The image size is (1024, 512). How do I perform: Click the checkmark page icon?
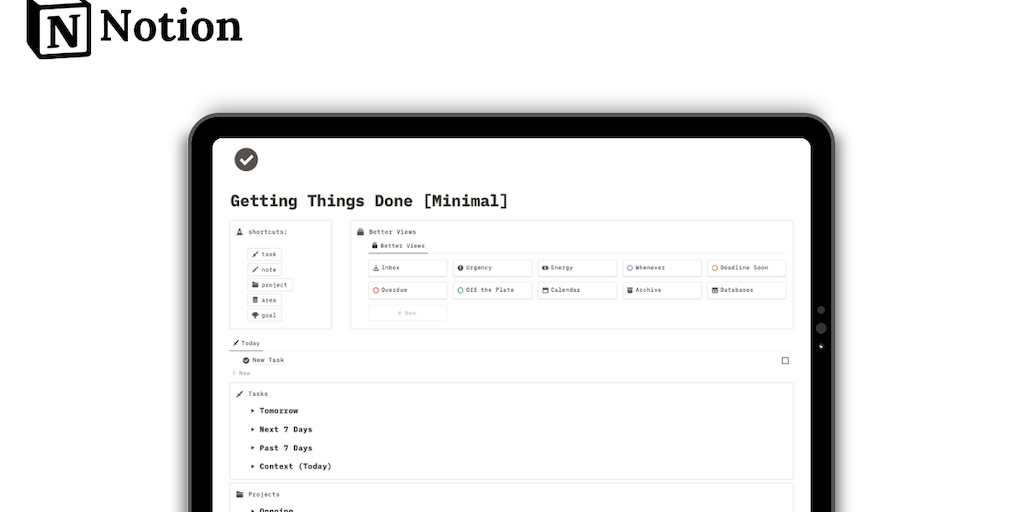[x=246, y=159]
